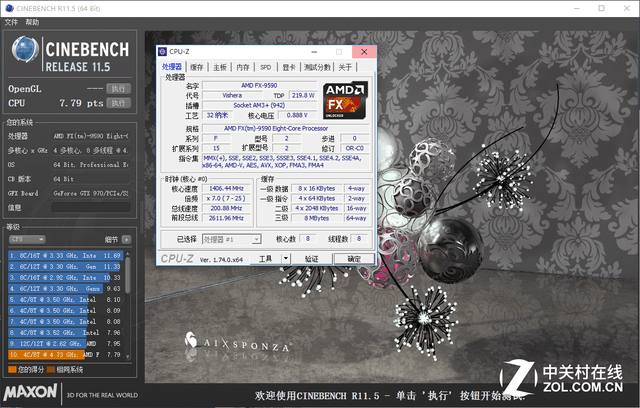Image resolution: width=640 pixels, height=408 pixels.
Task: Click the Cinebench title bar app icon
Action: pos(8,6)
